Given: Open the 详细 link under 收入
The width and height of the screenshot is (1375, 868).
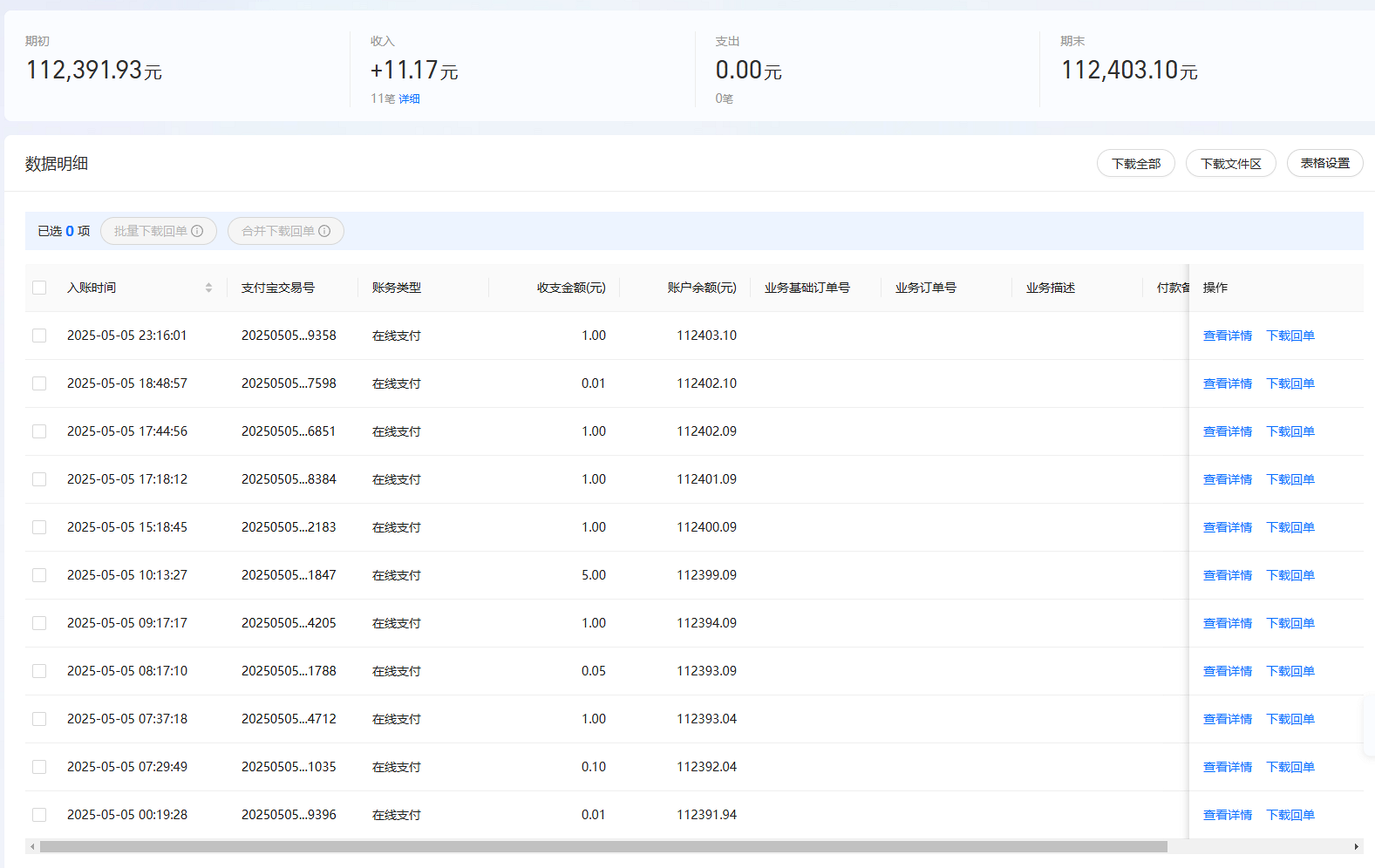Looking at the screenshot, I should coord(409,98).
